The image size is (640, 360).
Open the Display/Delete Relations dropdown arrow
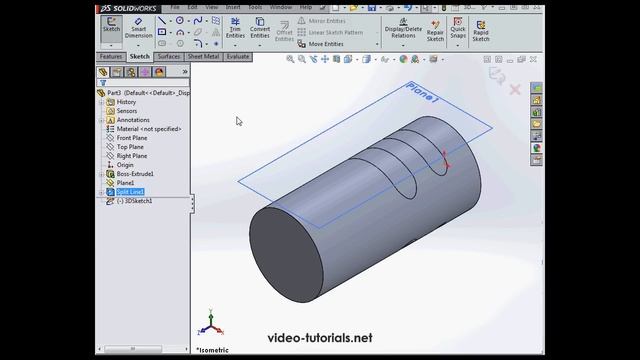[403, 45]
